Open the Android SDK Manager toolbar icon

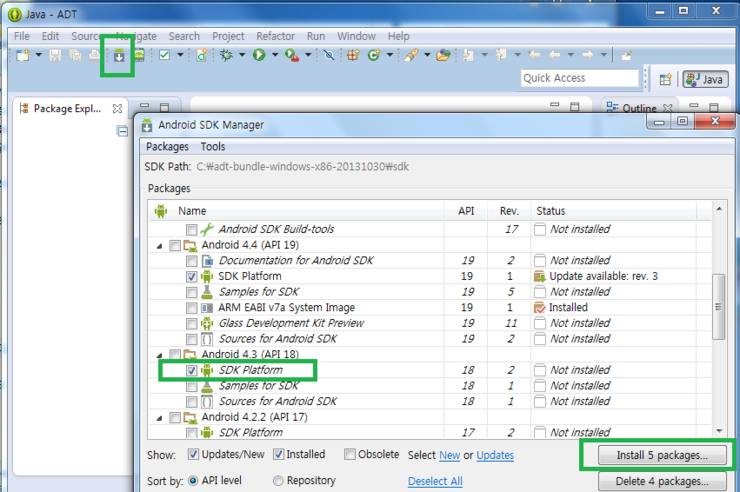[119, 56]
